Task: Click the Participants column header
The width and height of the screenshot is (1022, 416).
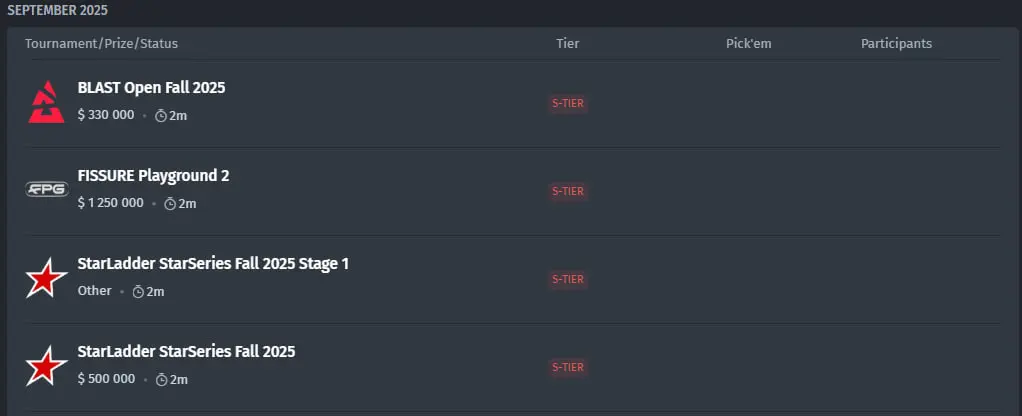Action: (x=896, y=44)
